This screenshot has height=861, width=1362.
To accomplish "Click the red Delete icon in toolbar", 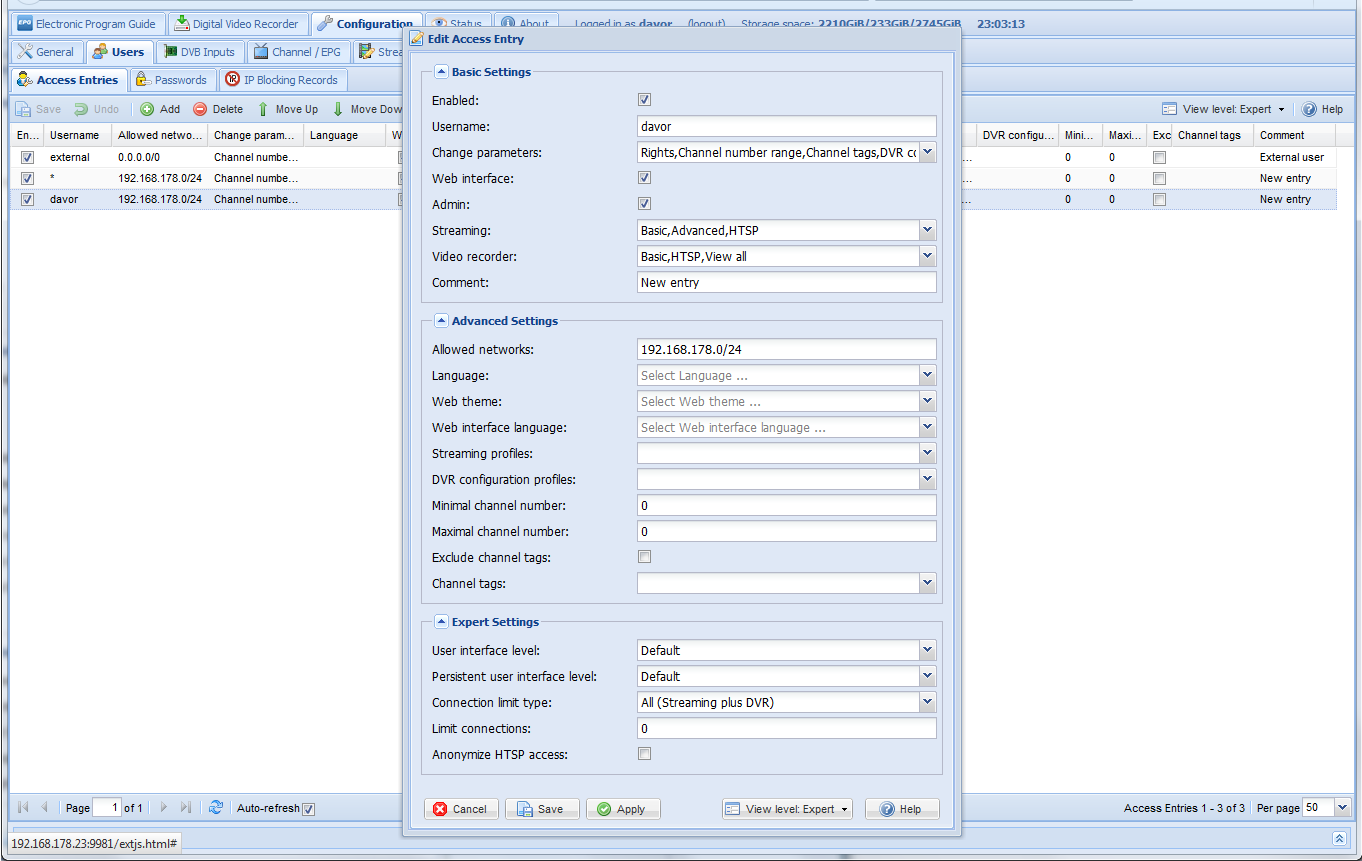I will point(200,109).
